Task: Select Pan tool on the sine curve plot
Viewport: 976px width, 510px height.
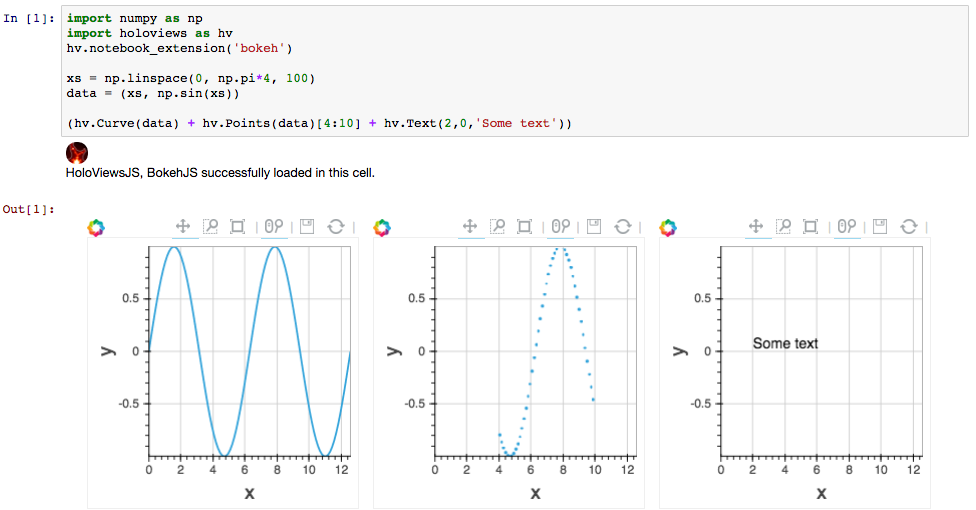Action: (x=184, y=227)
